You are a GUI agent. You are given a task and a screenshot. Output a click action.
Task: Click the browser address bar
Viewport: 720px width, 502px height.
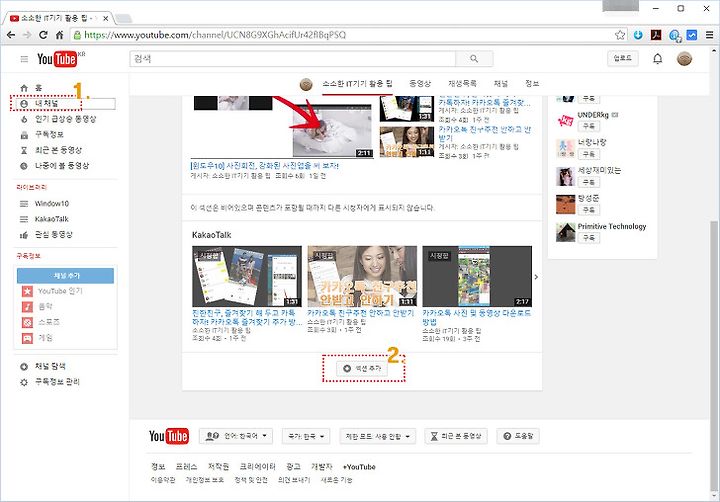pos(342,35)
